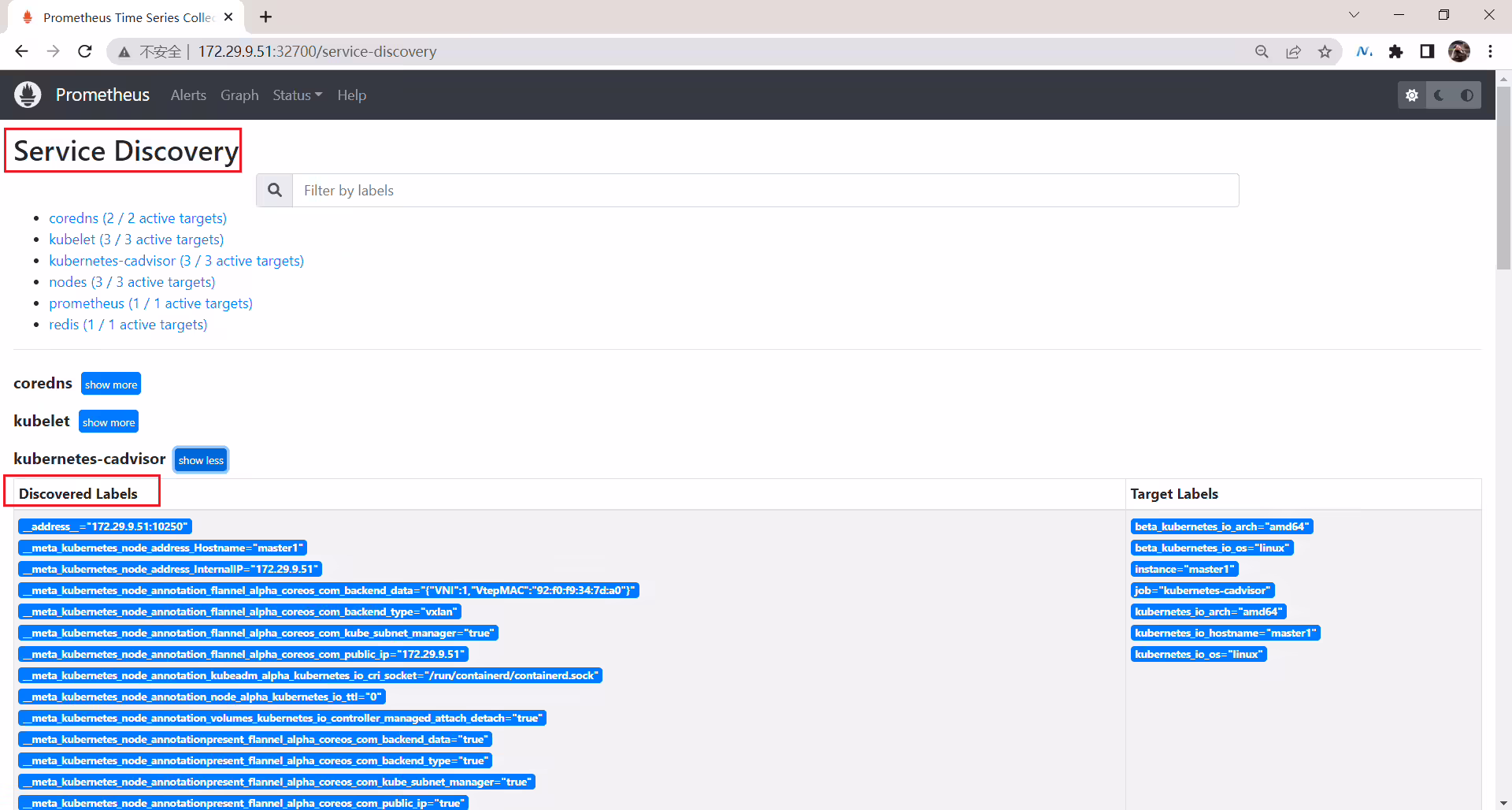The image size is (1512, 810).
Task: Open the browser zoom magnifier icon
Action: click(1262, 51)
